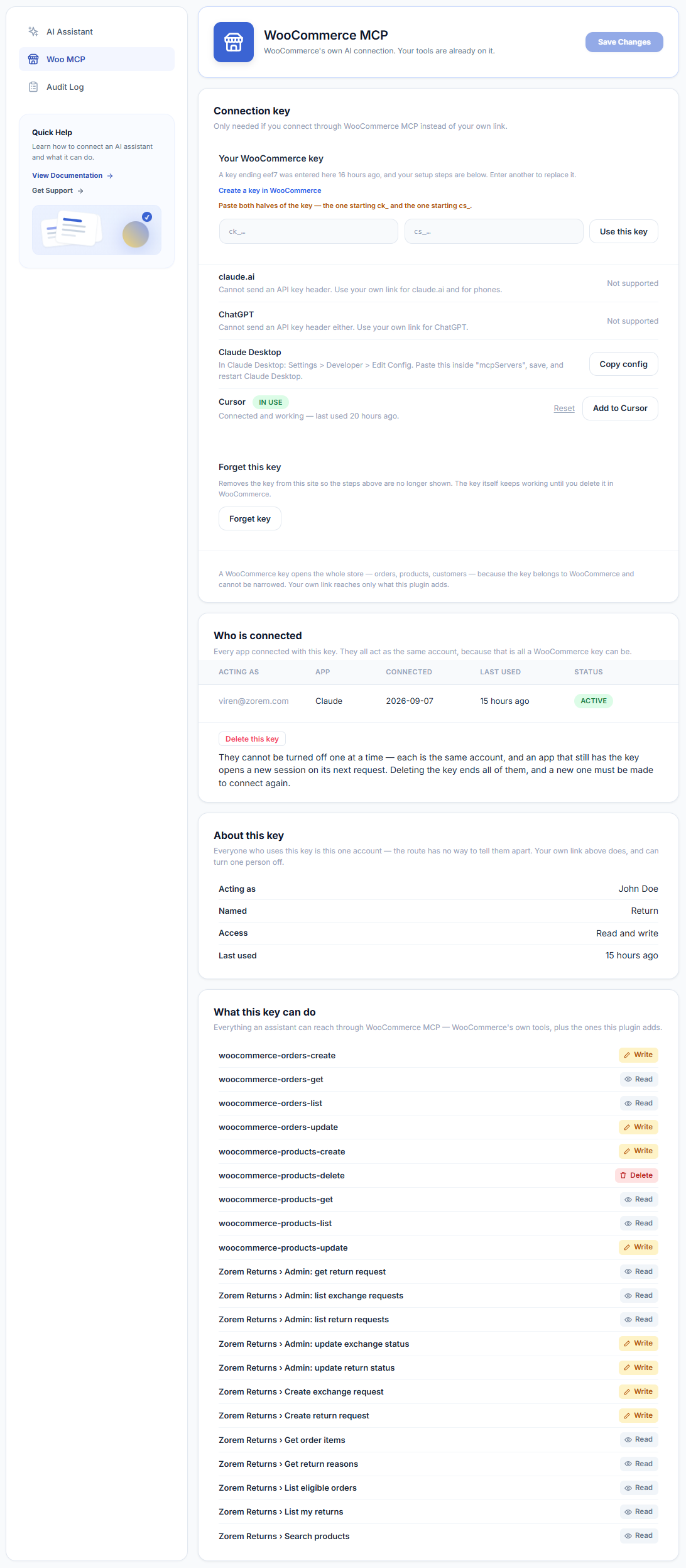Viewport: 686px width, 1568px height.
Task: Click the red Delete this key button
Action: 252,739
